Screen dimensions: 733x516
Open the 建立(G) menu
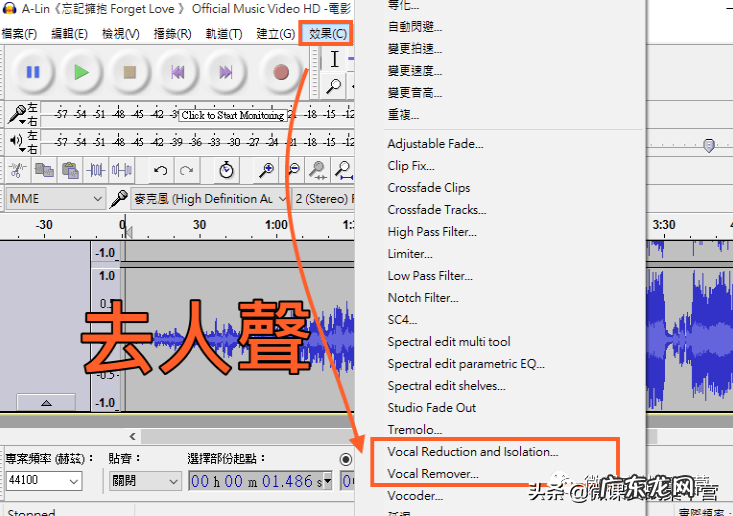(x=276, y=34)
